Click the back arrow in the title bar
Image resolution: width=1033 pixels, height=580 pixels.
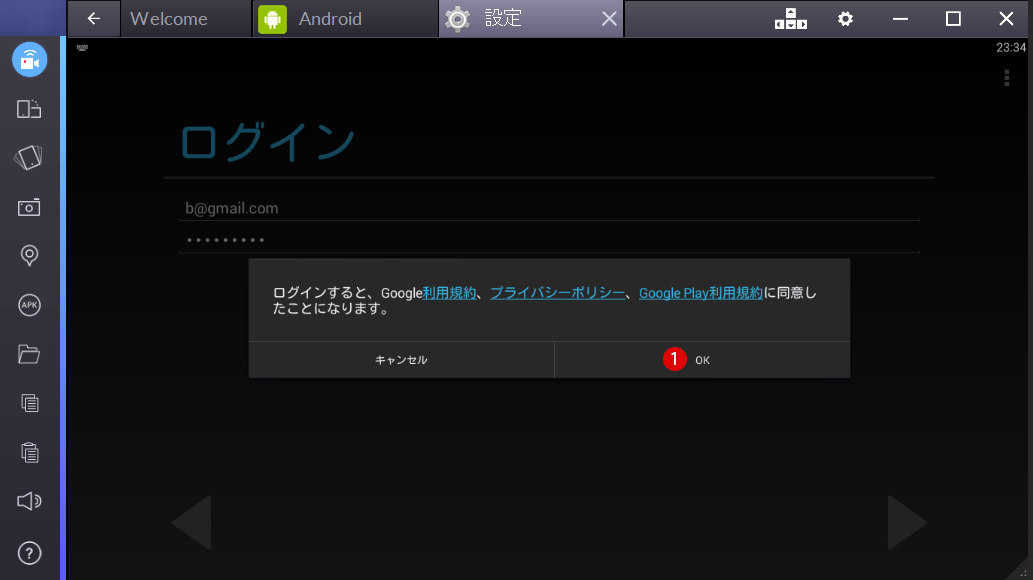94,18
